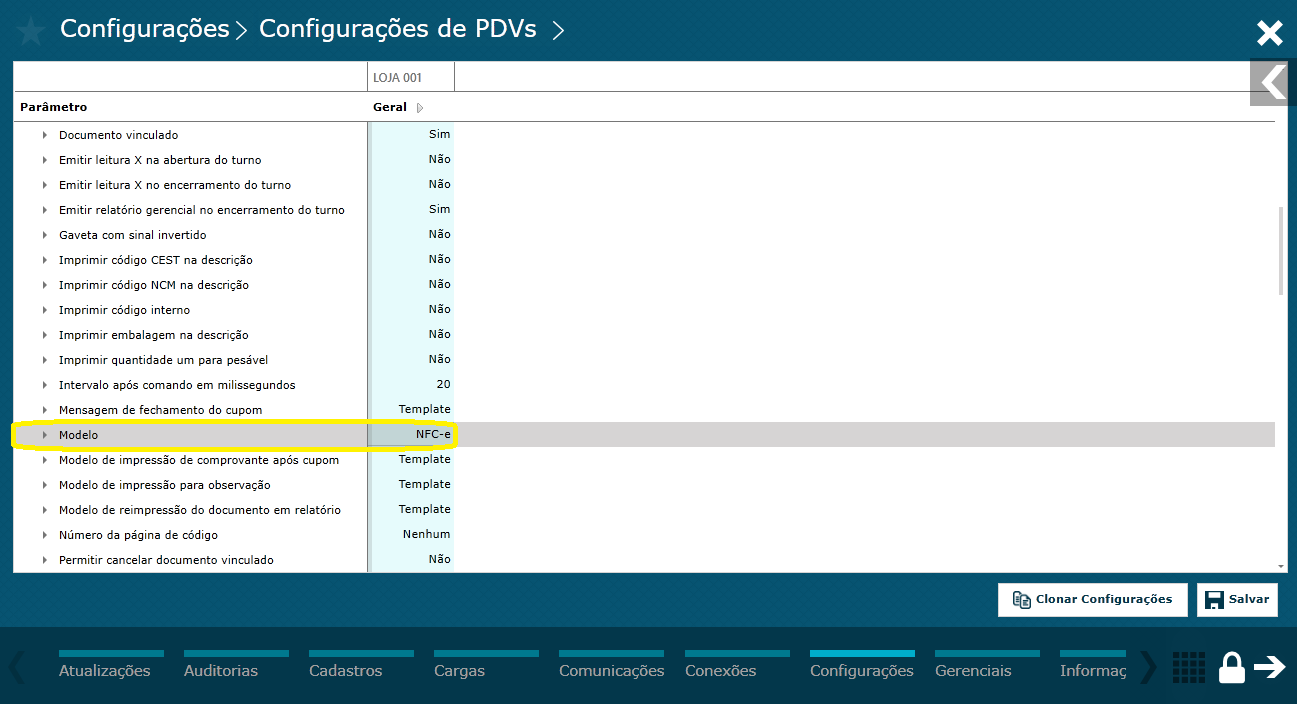Open the apps grid icon at bottom right

(x=1188, y=667)
